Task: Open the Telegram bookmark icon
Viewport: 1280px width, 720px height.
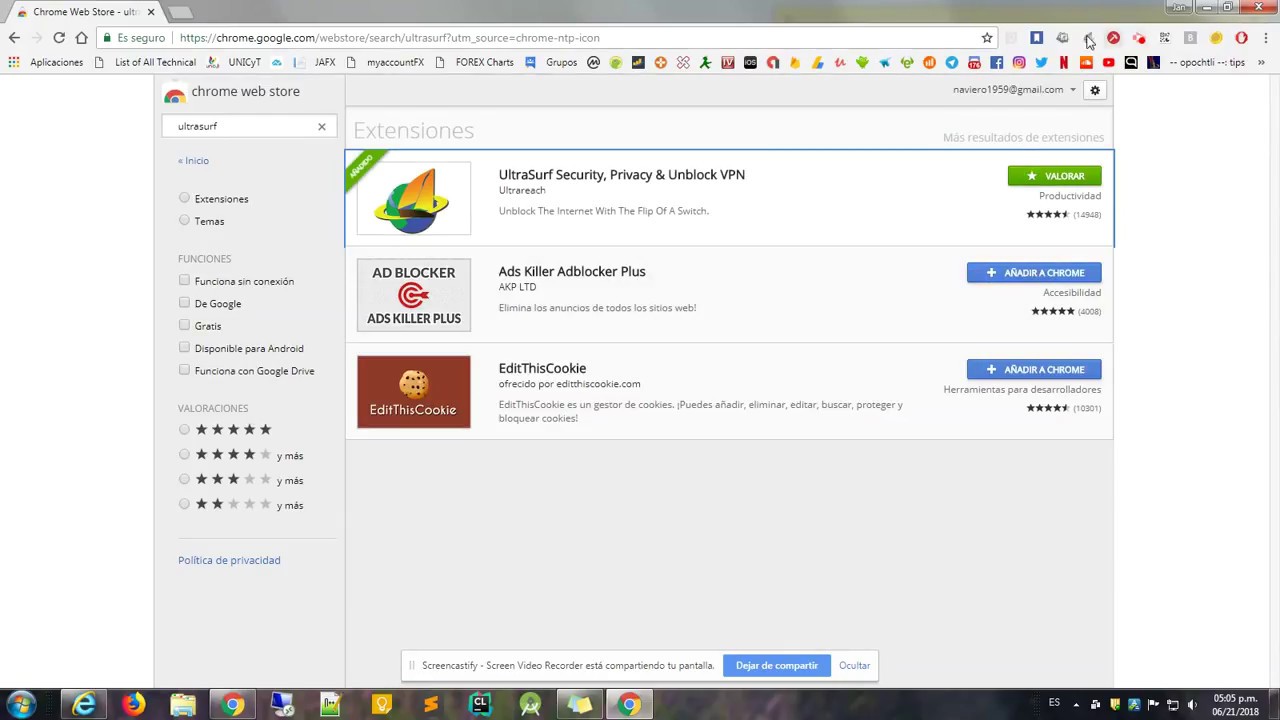Action: point(952,62)
